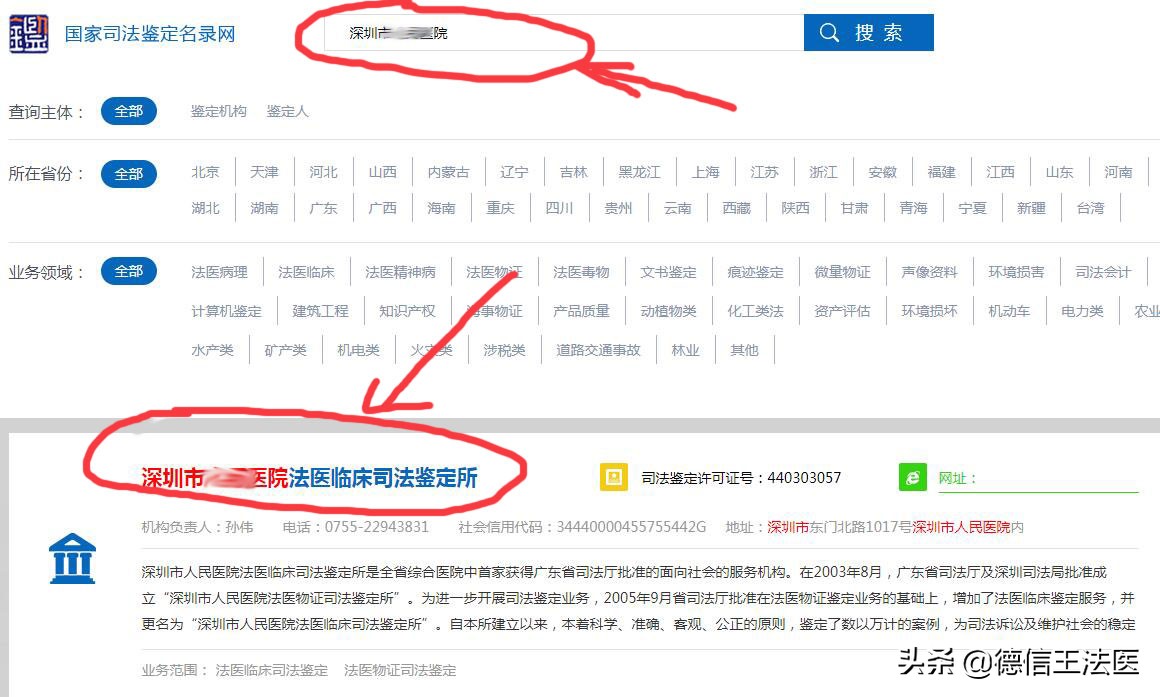
Task: Filter by 涉税类 field
Action: [x=505, y=350]
